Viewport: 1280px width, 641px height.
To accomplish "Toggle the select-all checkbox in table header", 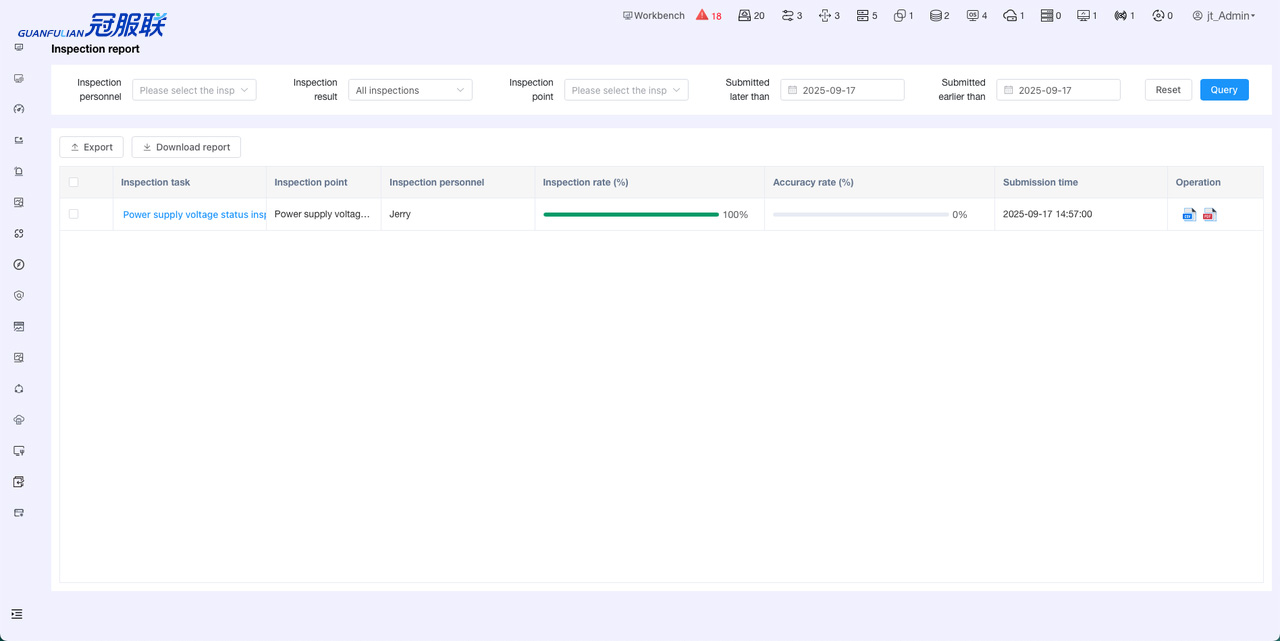I will pyautogui.click(x=74, y=182).
